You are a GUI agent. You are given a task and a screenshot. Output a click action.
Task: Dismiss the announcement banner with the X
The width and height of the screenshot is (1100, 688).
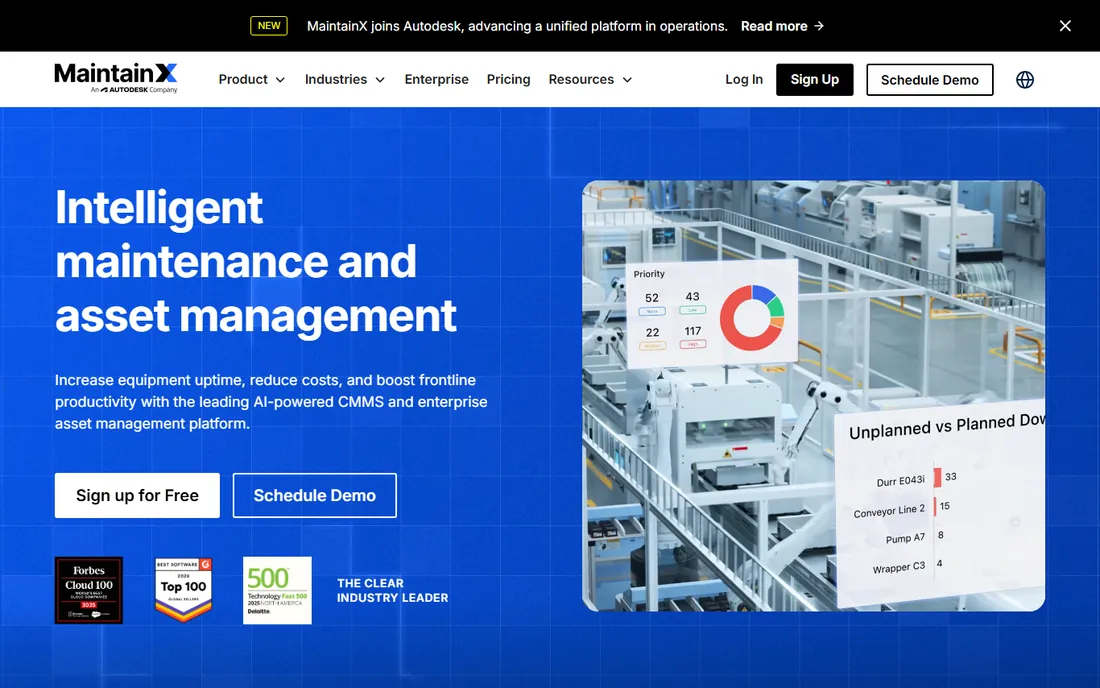pyautogui.click(x=1065, y=26)
